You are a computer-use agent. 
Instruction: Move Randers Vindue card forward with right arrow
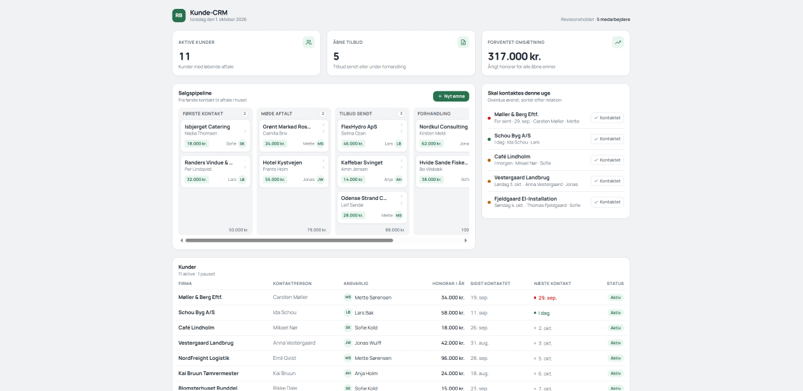pyautogui.click(x=245, y=167)
